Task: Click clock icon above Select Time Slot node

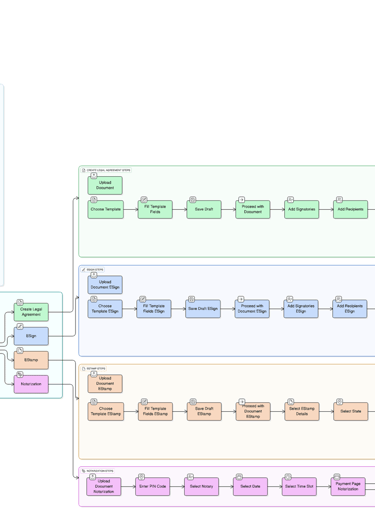Action: [x=288, y=477]
